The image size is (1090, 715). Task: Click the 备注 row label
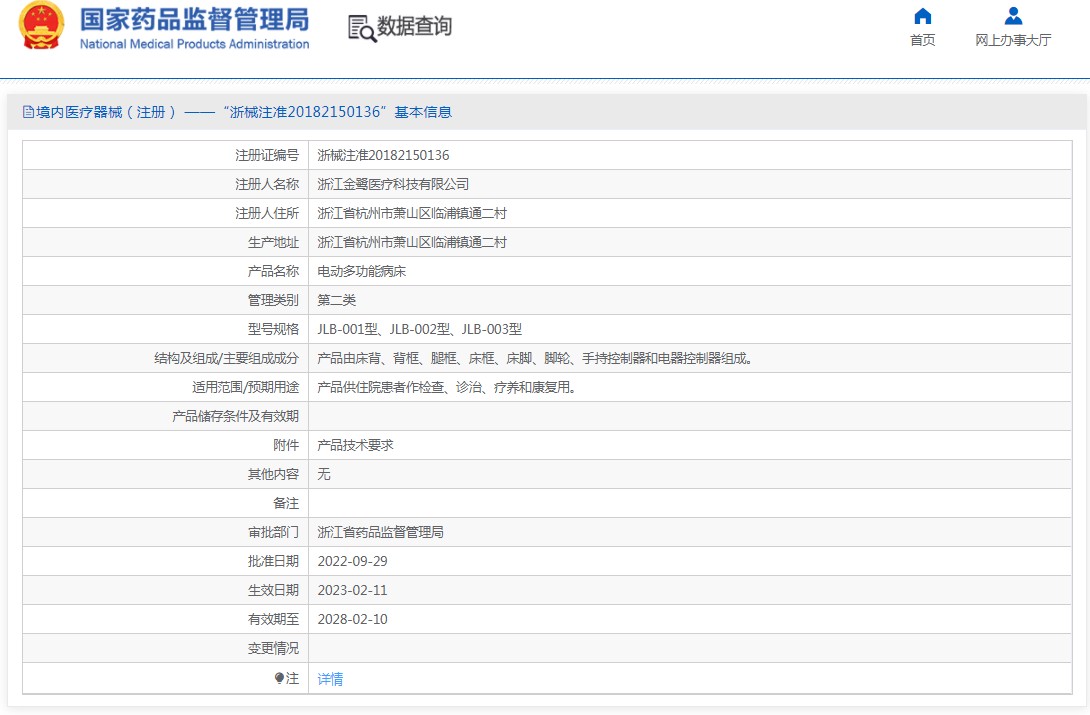[x=286, y=503]
